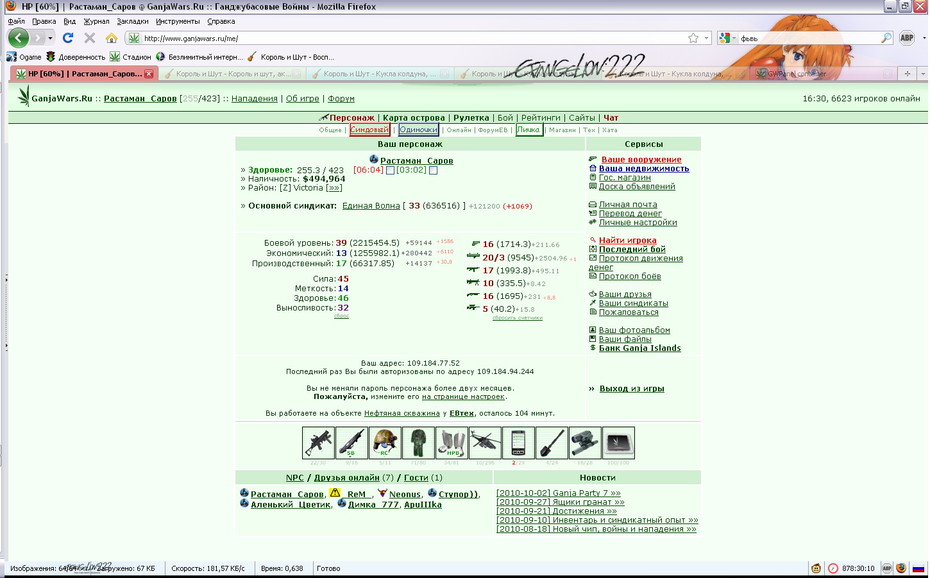Viewport: 930px width, 578px height.
Task: Select the Синдовый chat filter
Action: pos(370,129)
